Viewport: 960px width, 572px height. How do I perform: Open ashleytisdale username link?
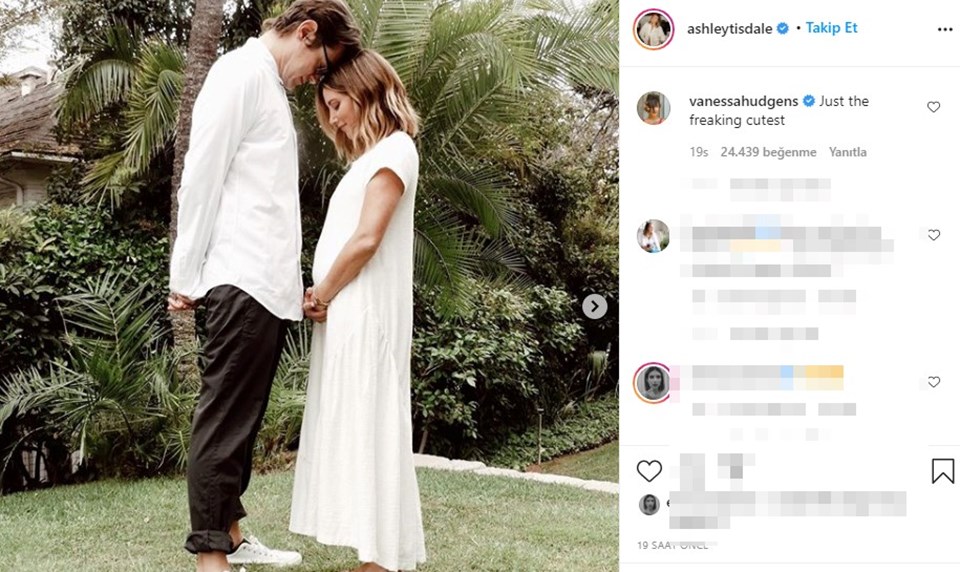point(729,29)
